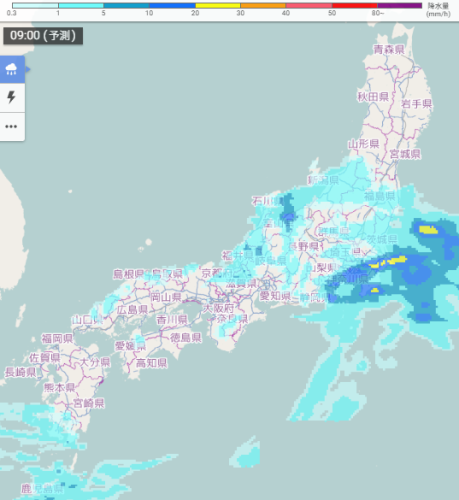The image size is (459, 500).
Task: Click the purple 80~ legend color segment
Action: click(x=399, y=6)
